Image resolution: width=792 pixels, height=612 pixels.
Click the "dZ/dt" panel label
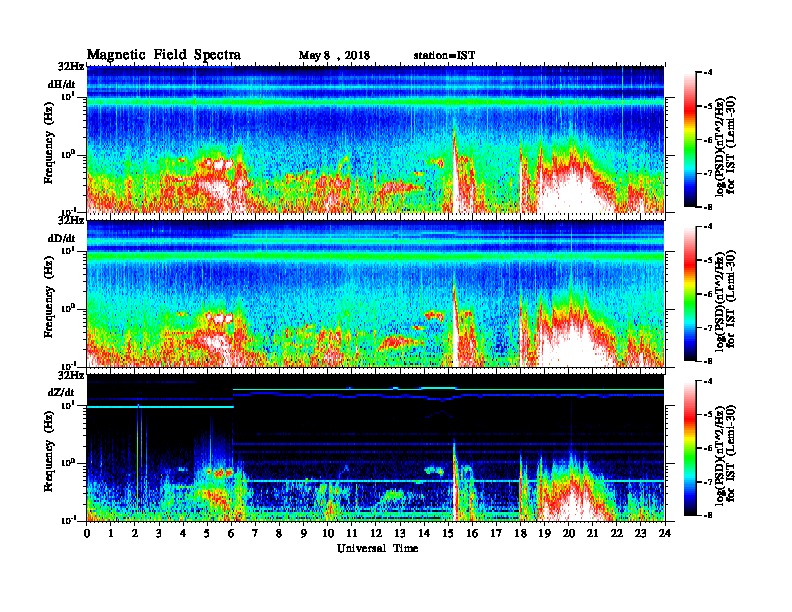pyautogui.click(x=61, y=392)
